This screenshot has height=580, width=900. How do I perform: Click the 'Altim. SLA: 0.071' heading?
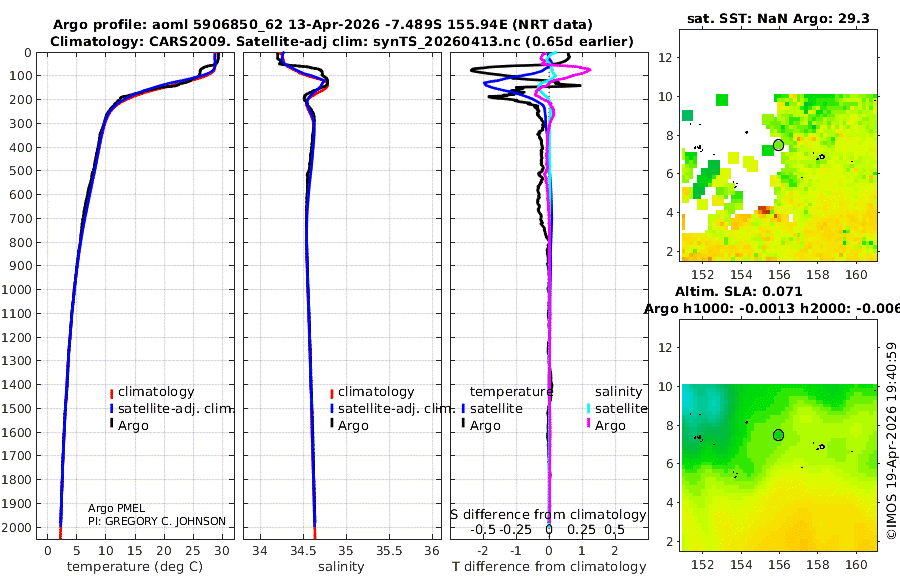click(738, 291)
